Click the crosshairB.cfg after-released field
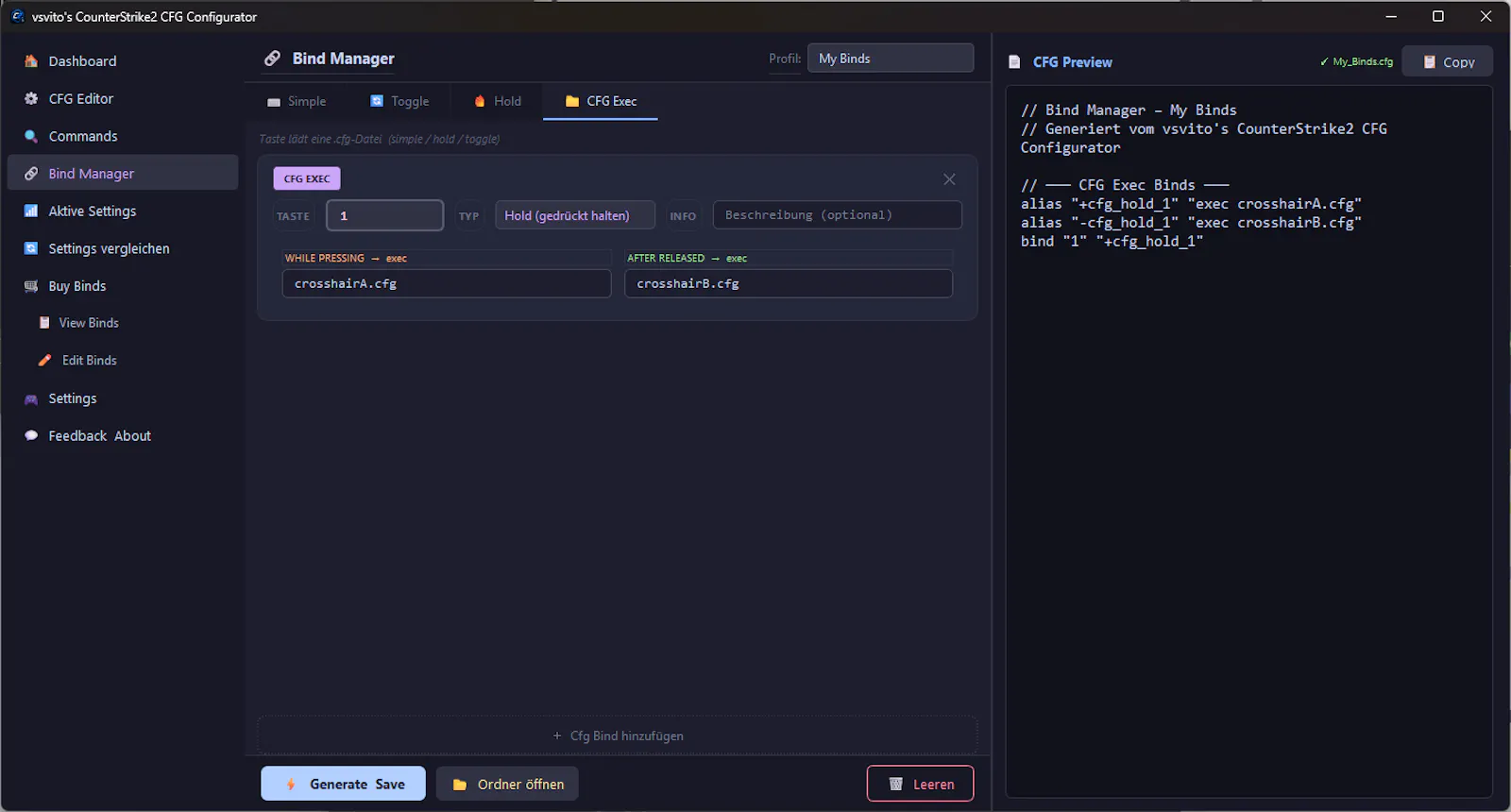This screenshot has height=812, width=1511. click(x=789, y=283)
